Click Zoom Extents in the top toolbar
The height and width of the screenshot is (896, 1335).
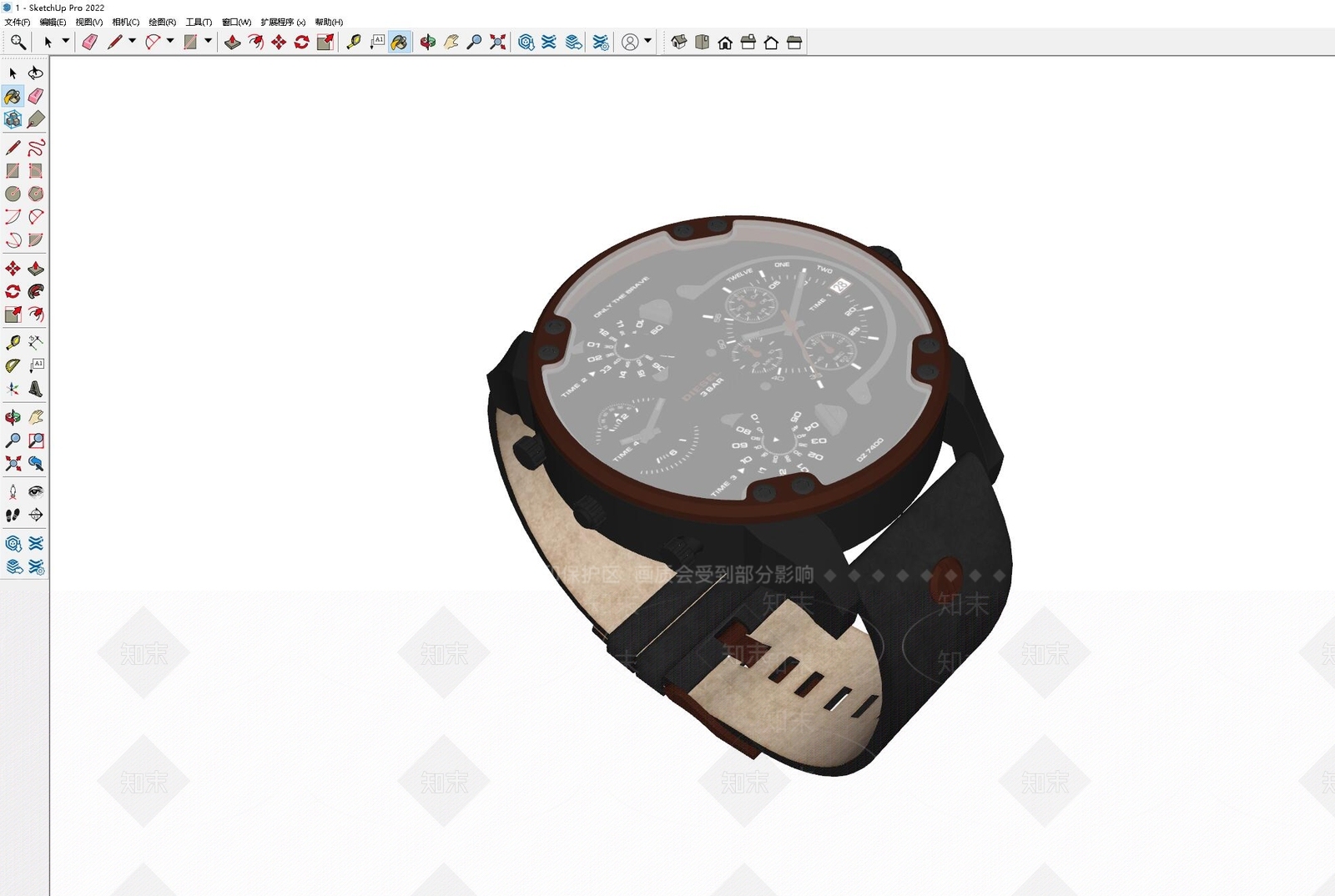[x=498, y=43]
